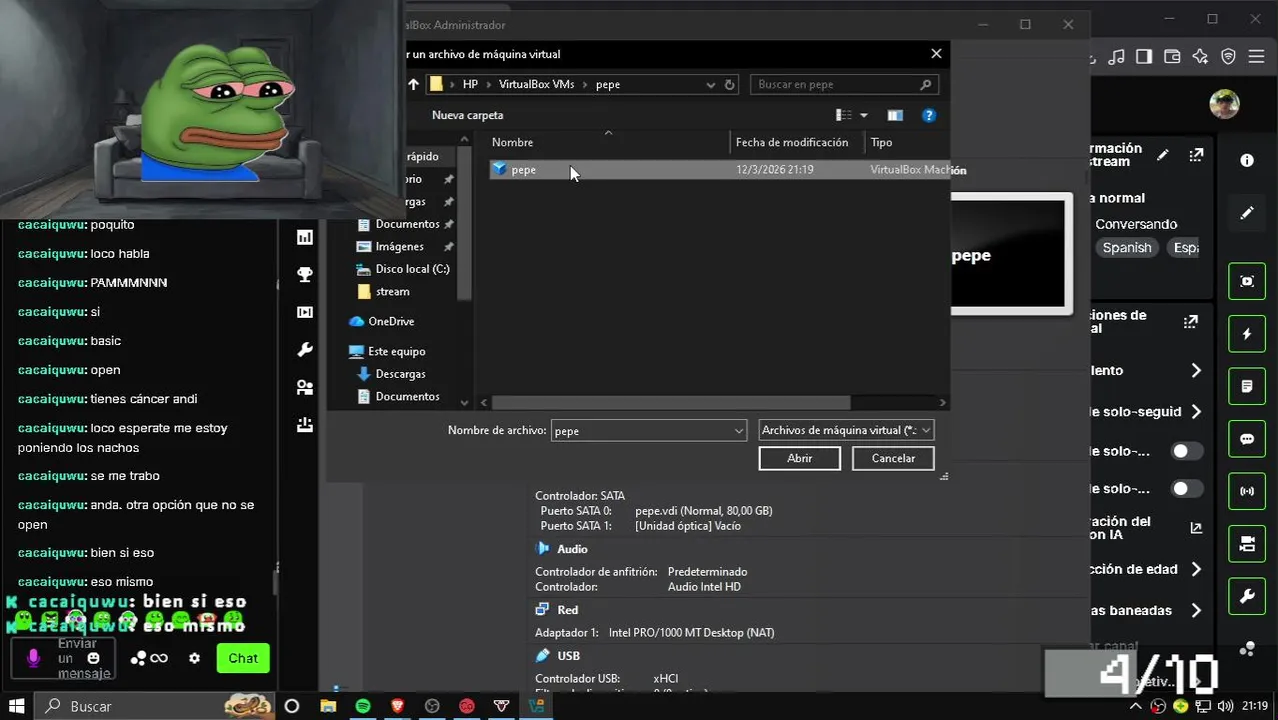Select HP in the breadcrumb path

470,84
